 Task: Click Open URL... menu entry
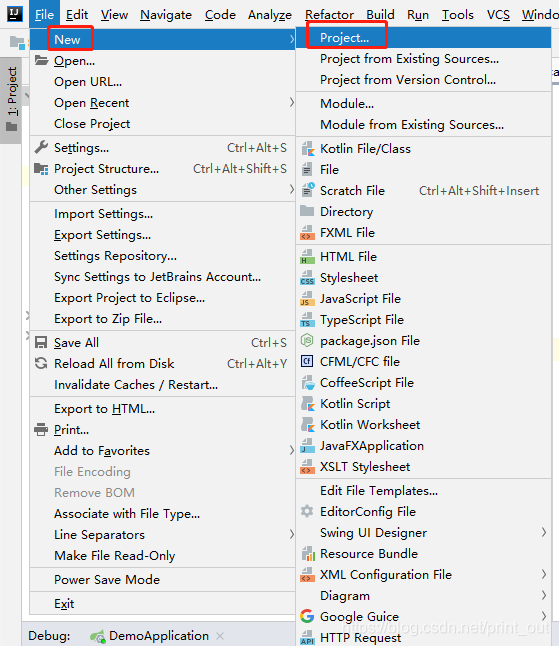(163, 81)
